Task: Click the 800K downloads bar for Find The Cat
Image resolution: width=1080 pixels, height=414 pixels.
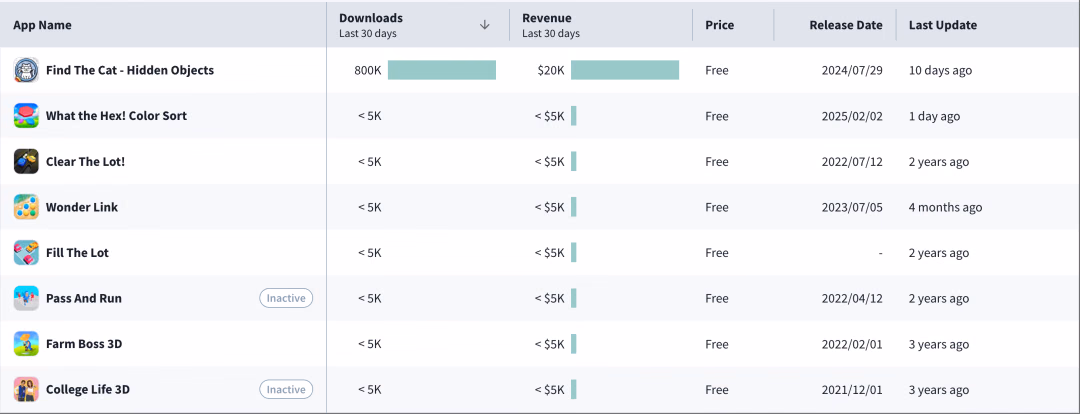Action: pyautogui.click(x=442, y=70)
